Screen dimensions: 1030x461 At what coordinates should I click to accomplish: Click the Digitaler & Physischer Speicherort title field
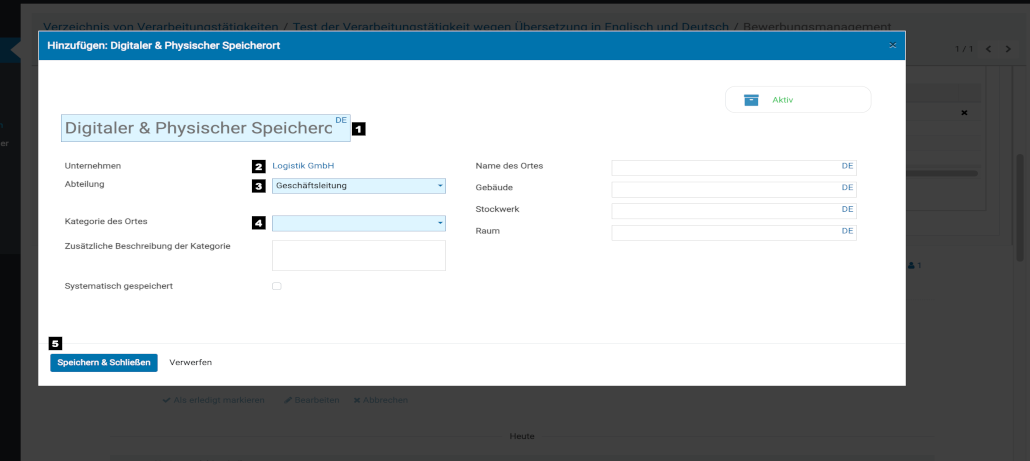pyautogui.click(x=197, y=129)
